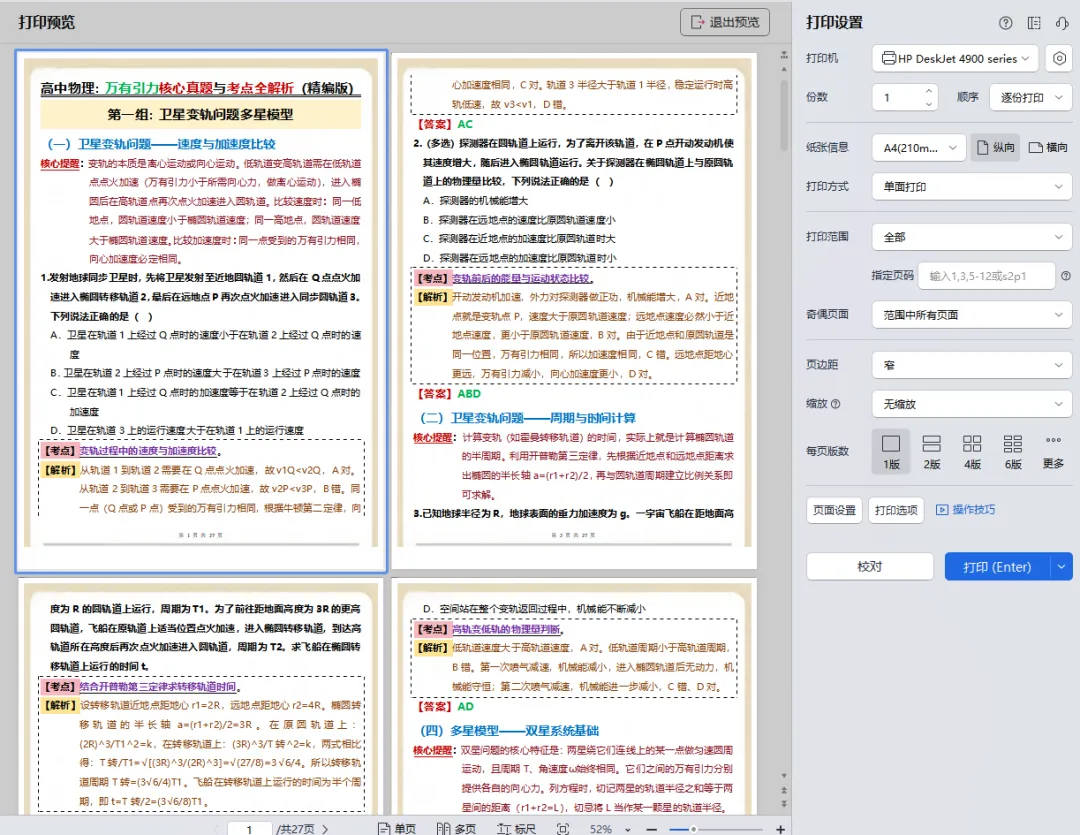This screenshot has width=1080, height=835.
Task: Open the 无缩放 scaling dropdown
Action: click(x=972, y=404)
